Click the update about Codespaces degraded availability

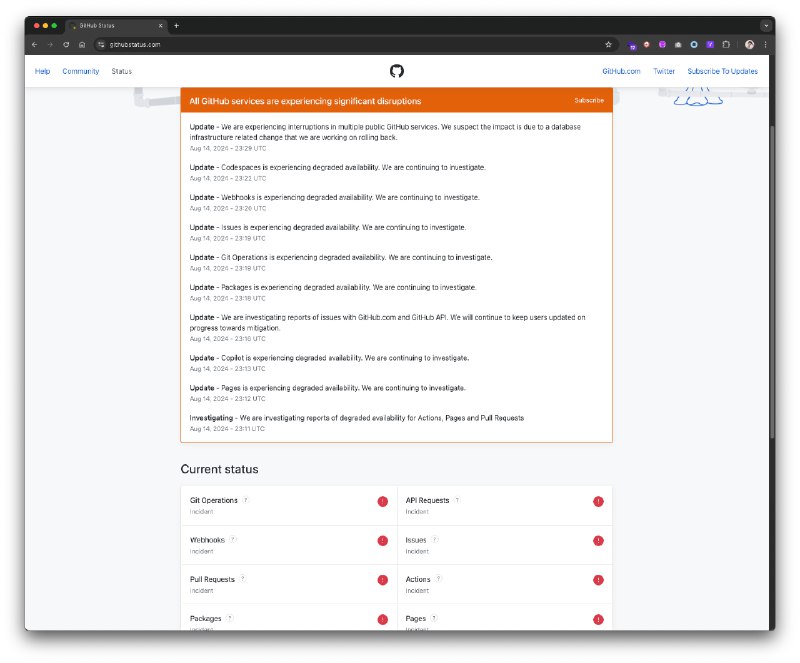(337, 167)
